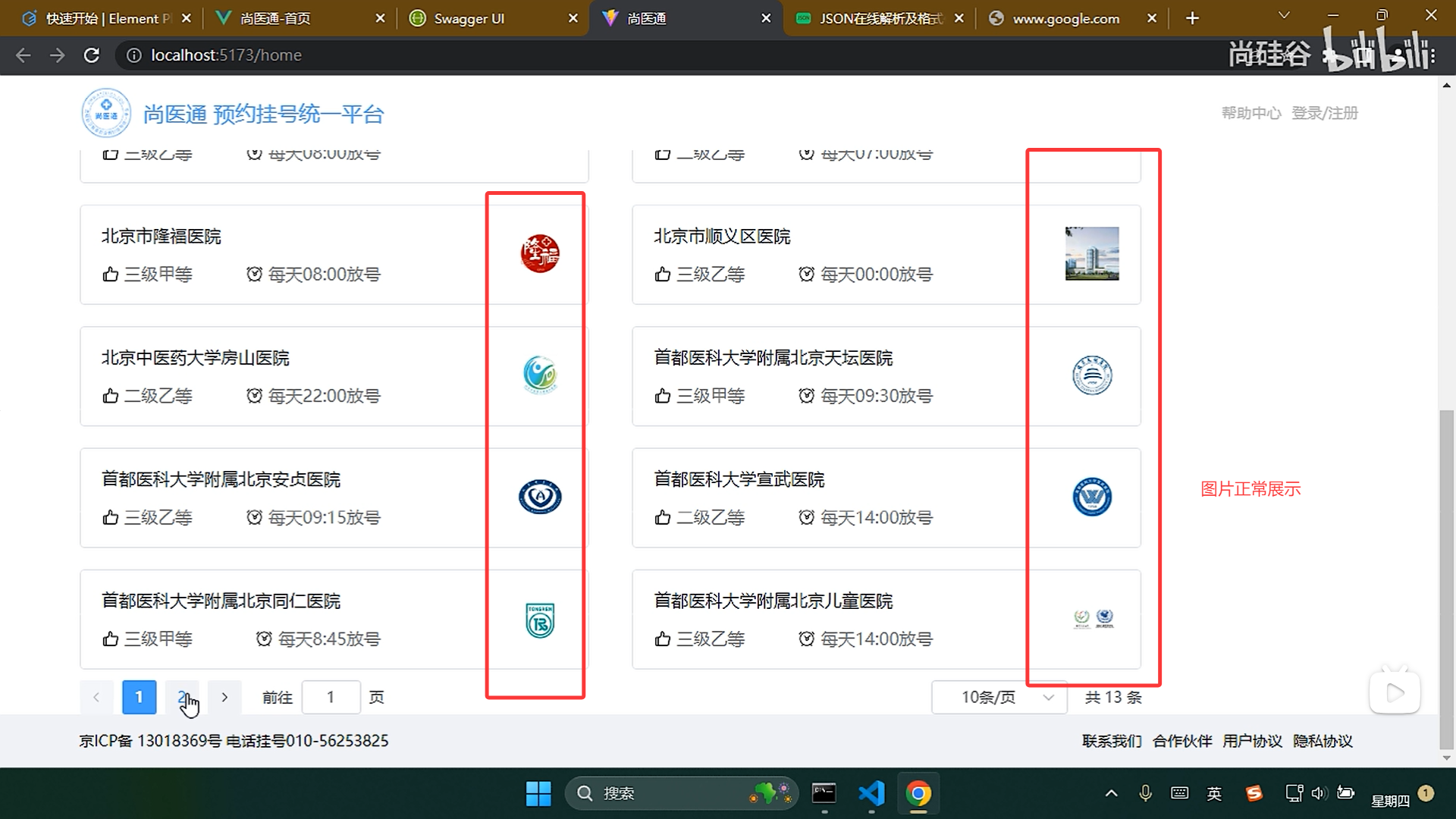
Task: Switch input language via the 英 indicator
Action: (x=1214, y=793)
